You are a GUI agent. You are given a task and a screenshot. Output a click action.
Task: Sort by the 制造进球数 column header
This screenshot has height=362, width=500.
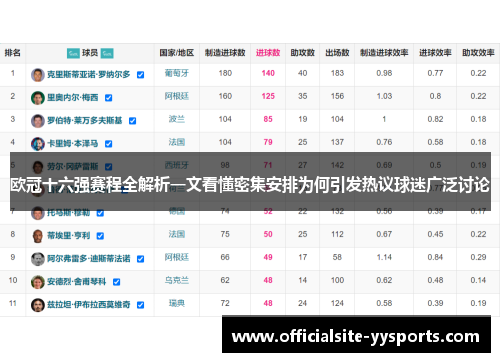(x=225, y=53)
